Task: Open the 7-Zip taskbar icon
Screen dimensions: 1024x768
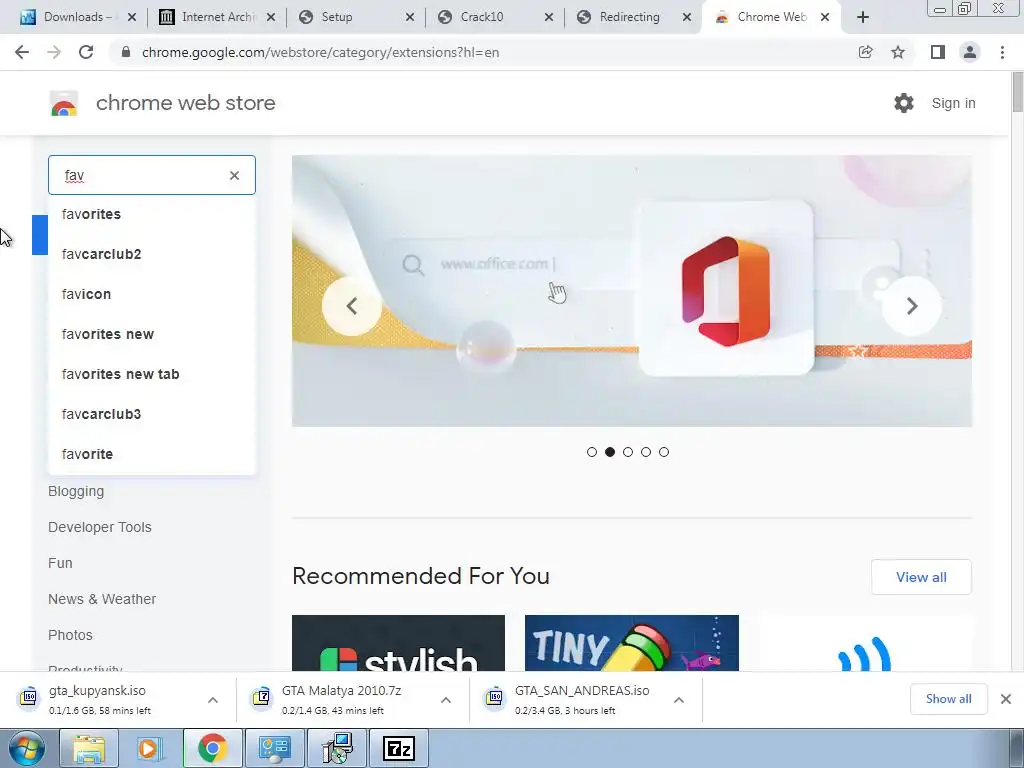Action: (x=399, y=748)
